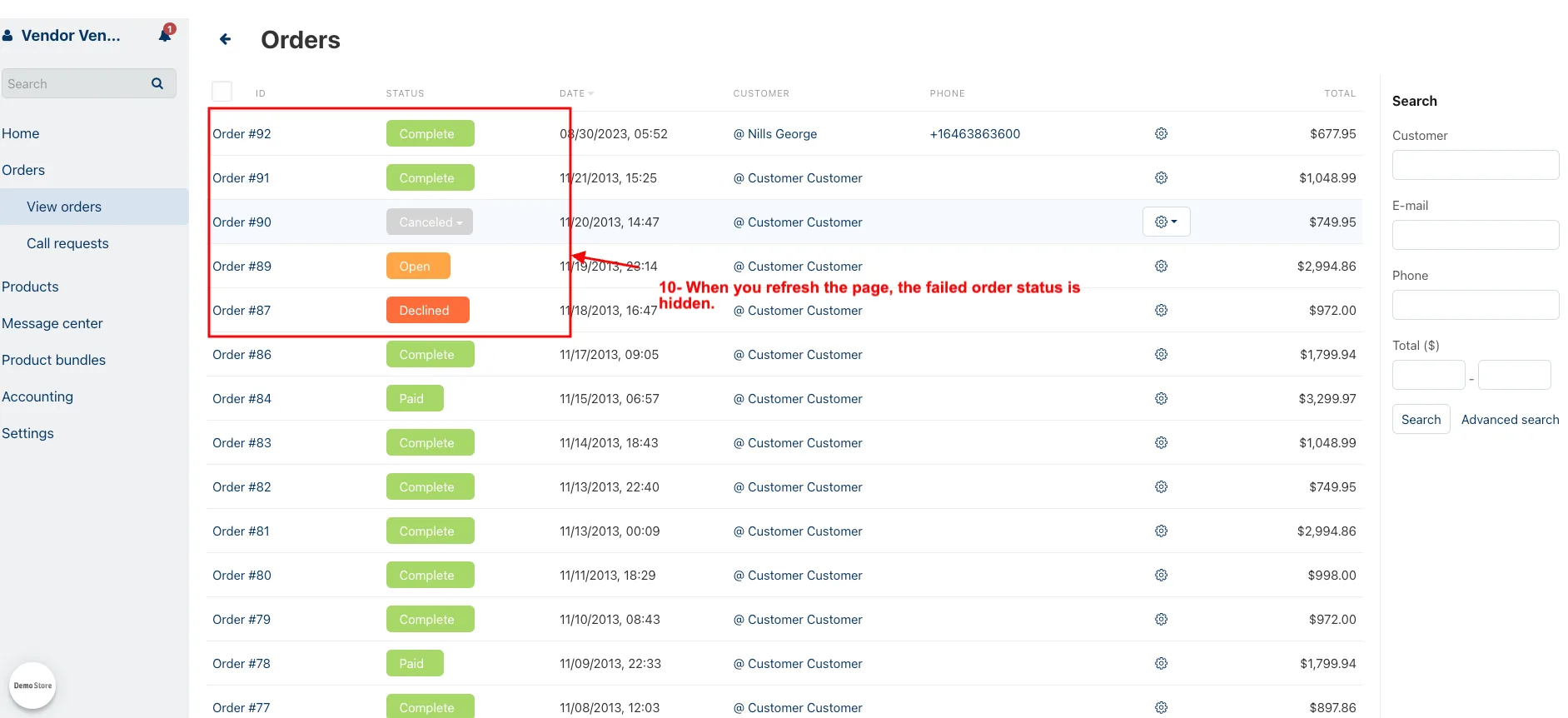
Task: Open gear actions for Order #92
Action: point(1161,133)
